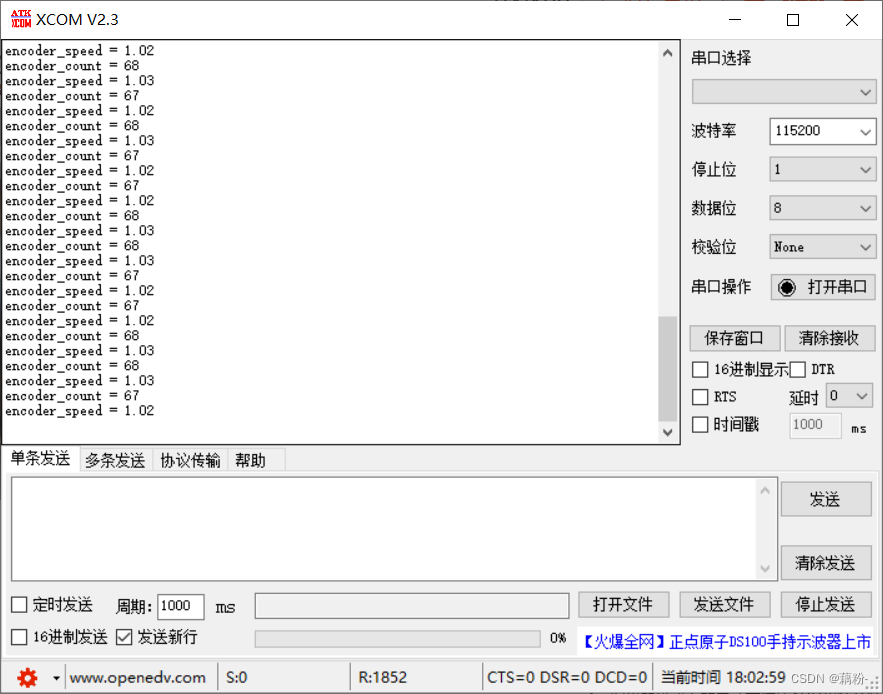Screen dimensions: 883x694
Task: Open the www.openedv.com link
Action: point(137,678)
